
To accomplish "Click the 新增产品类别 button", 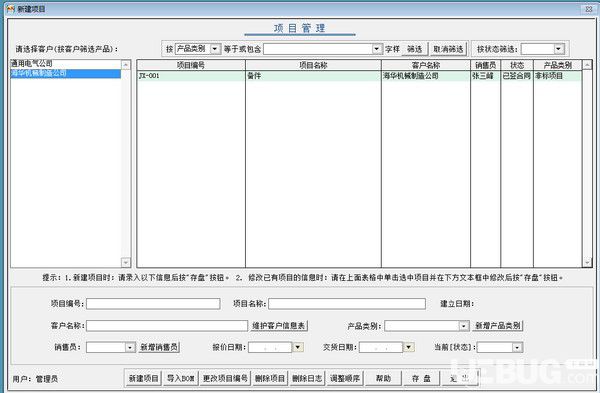I will pyautogui.click(x=498, y=326).
